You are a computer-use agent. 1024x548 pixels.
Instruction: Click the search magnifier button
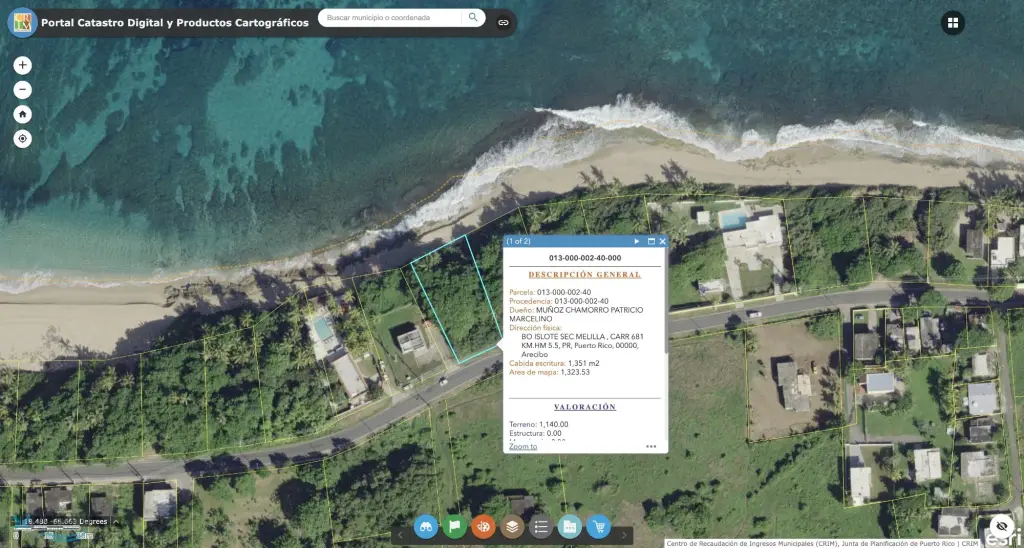[x=473, y=18]
